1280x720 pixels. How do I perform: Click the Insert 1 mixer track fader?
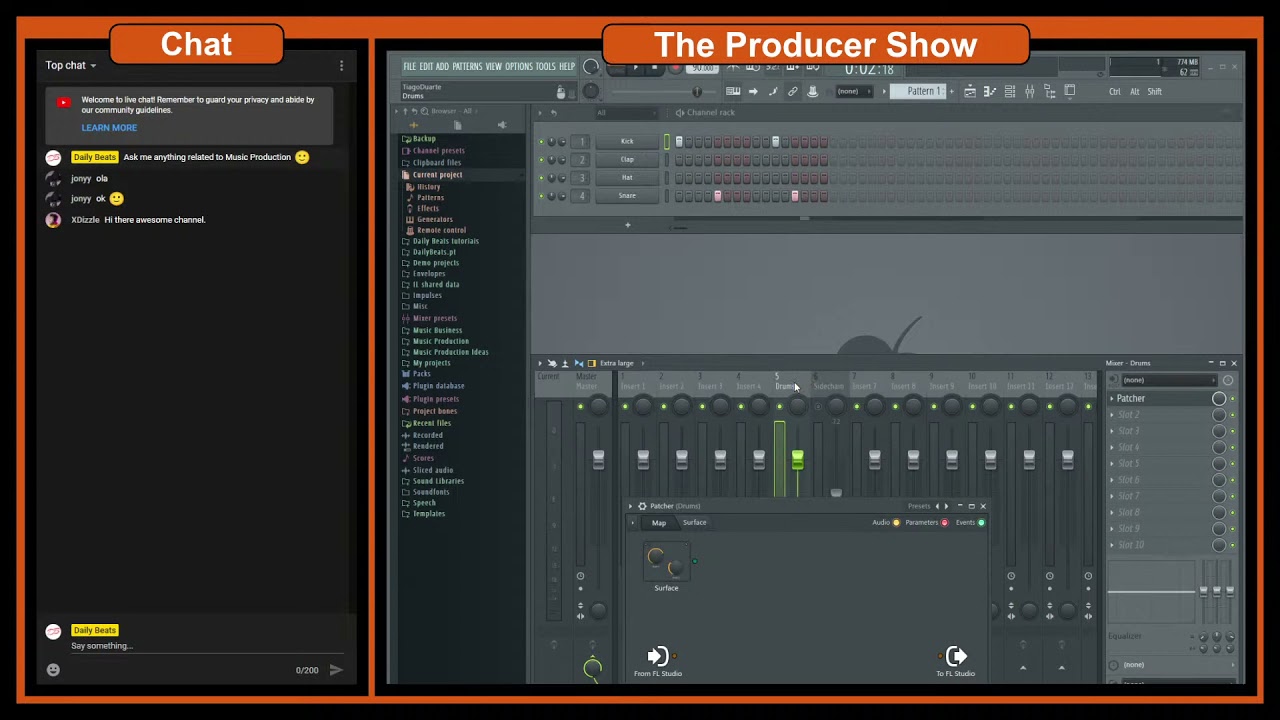(x=643, y=459)
